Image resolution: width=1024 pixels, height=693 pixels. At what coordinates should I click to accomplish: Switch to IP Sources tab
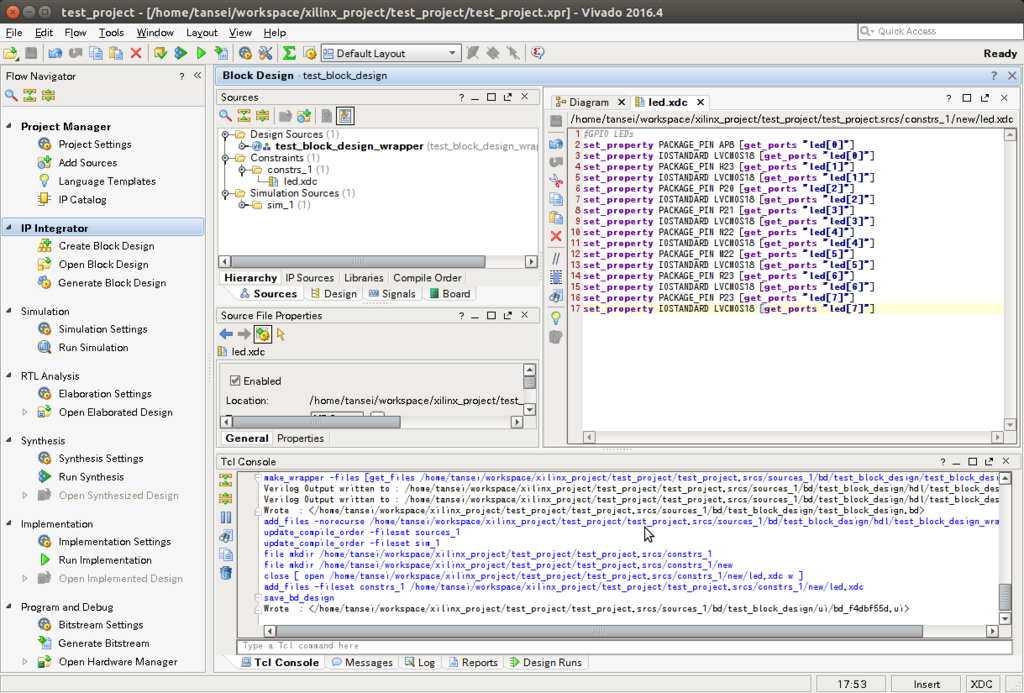(310, 278)
